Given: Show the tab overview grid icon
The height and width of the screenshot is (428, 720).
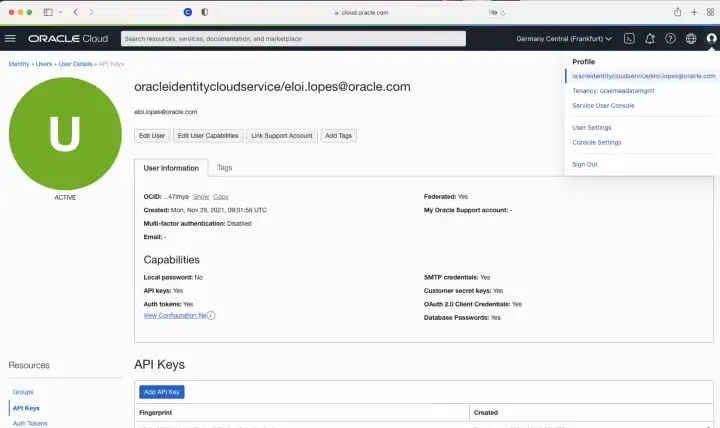Looking at the screenshot, I should coord(710,12).
